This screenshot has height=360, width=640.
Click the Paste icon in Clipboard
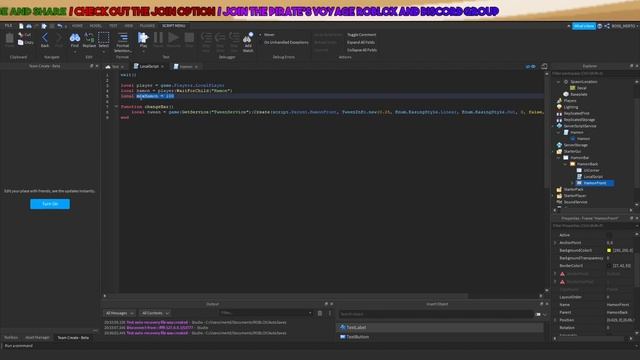tap(9, 39)
